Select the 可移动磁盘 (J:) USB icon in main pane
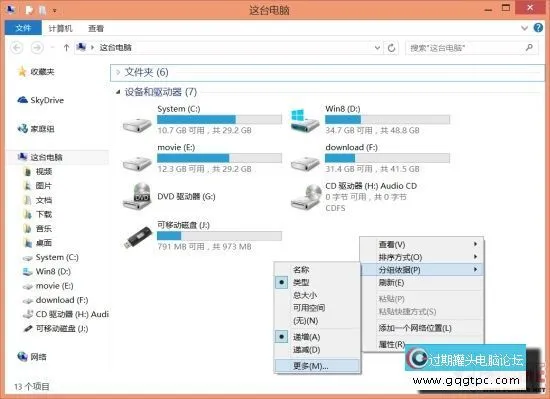The height and width of the screenshot is (399, 550). [x=138, y=237]
